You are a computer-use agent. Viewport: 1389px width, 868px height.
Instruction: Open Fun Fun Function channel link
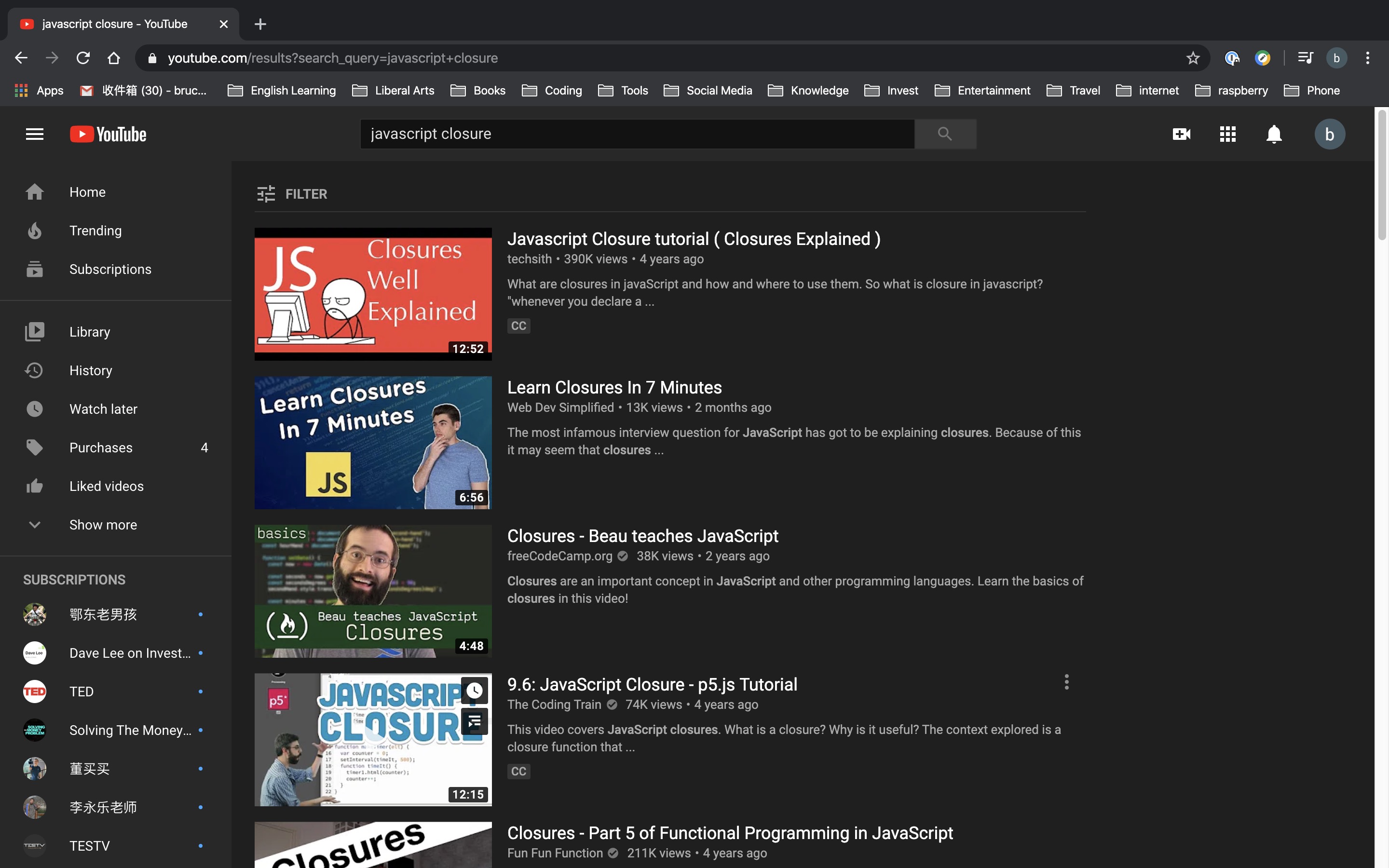tap(555, 853)
